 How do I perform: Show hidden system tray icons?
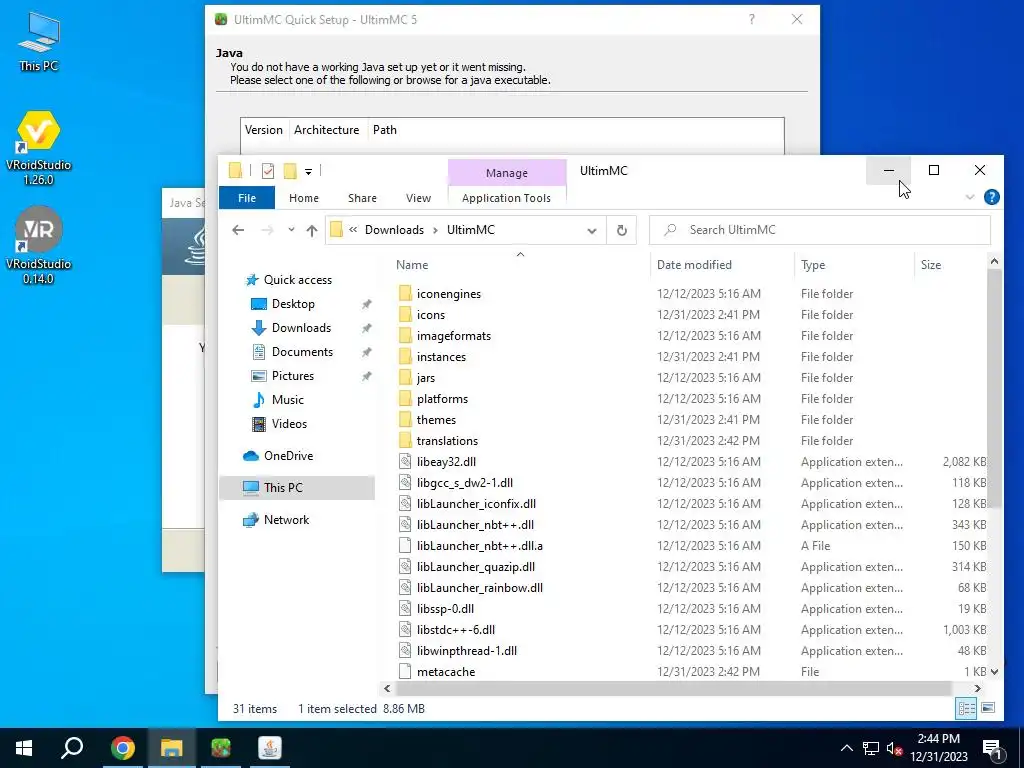[846, 748]
